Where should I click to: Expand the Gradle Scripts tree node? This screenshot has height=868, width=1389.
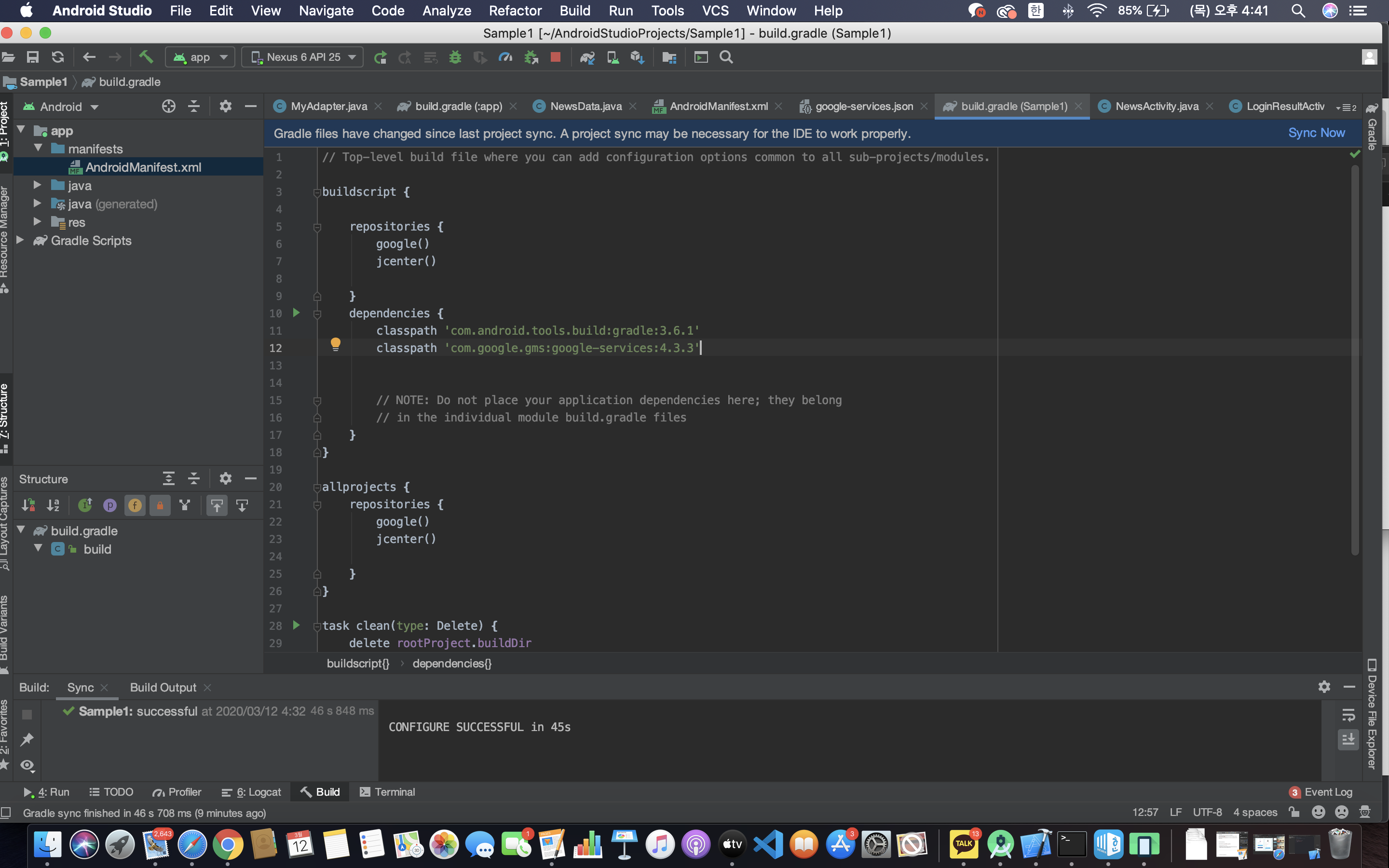pyautogui.click(x=20, y=241)
